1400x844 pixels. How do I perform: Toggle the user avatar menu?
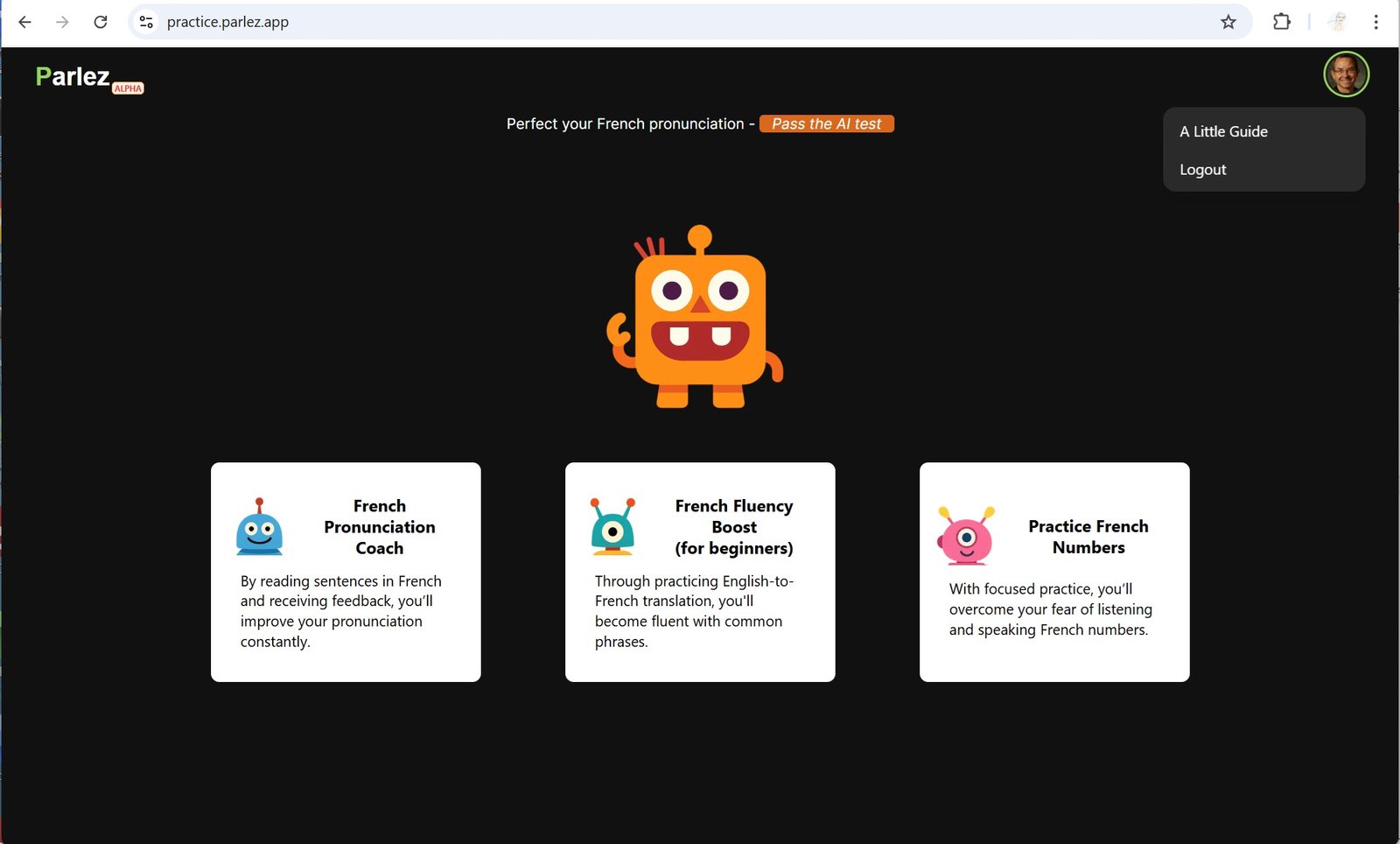(x=1346, y=74)
